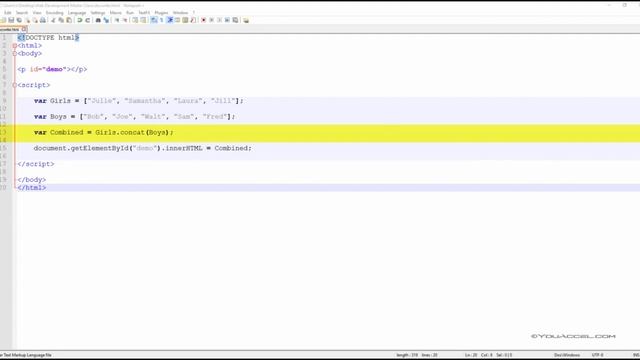
Task: Collapse the body tag fold marker
Action: 15,53
